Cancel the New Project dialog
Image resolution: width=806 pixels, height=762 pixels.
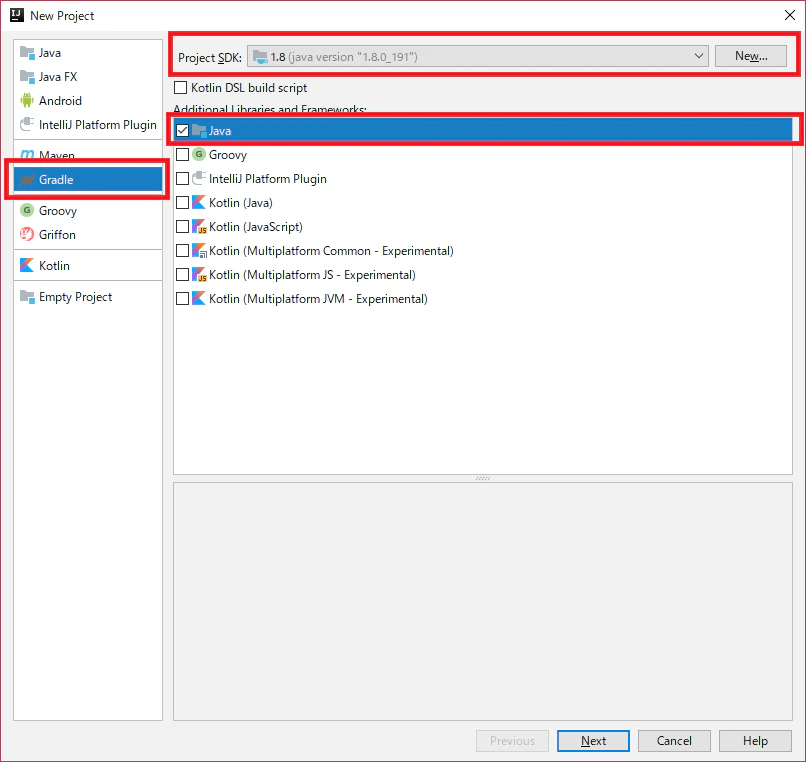pyautogui.click(x=674, y=741)
